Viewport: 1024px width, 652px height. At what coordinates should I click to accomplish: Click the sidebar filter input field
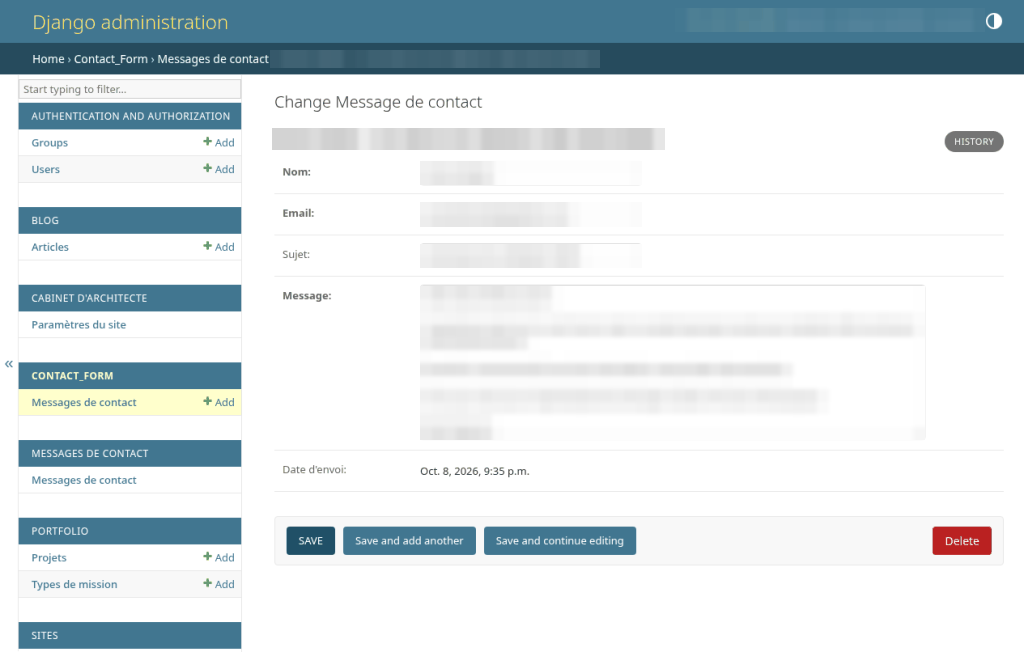coord(130,90)
